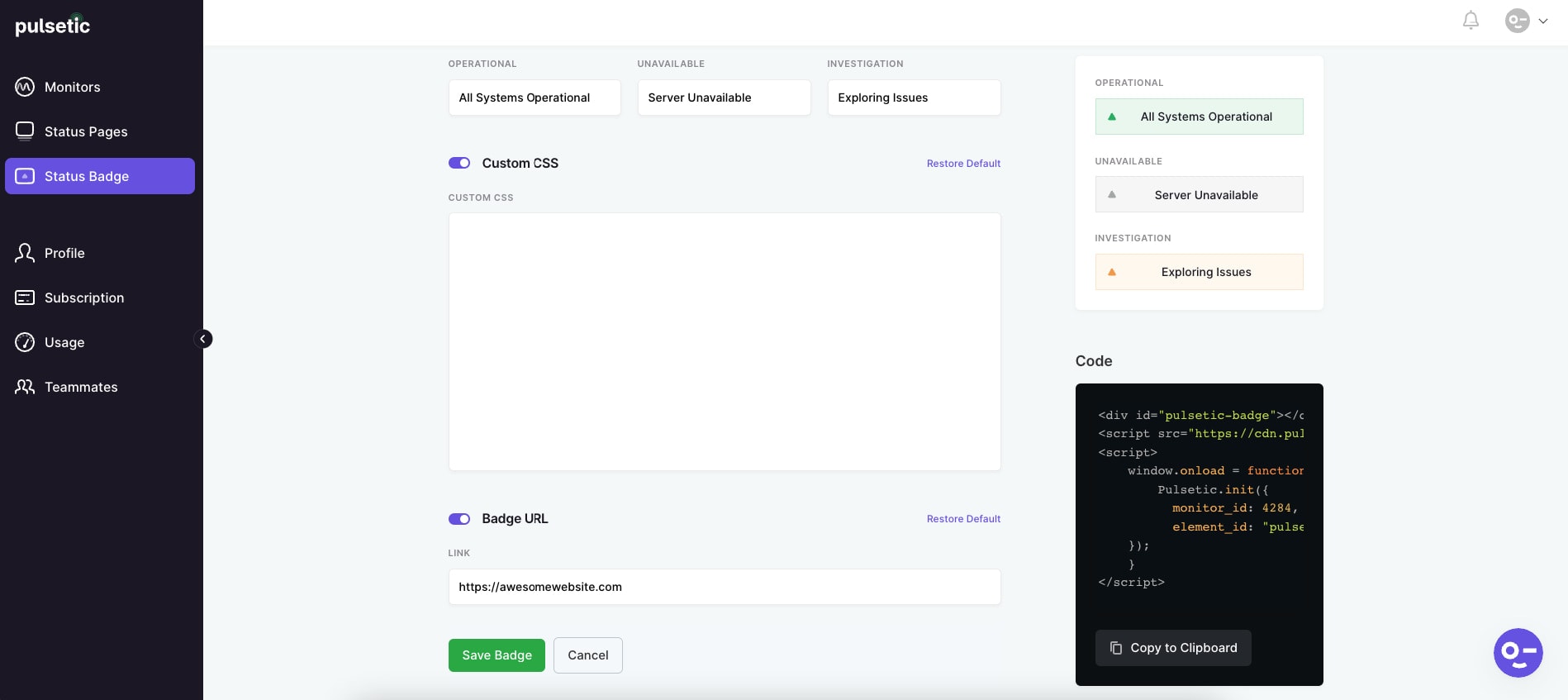The width and height of the screenshot is (1568, 700).
Task: Click the Status Badge sidebar icon
Action: [25, 176]
